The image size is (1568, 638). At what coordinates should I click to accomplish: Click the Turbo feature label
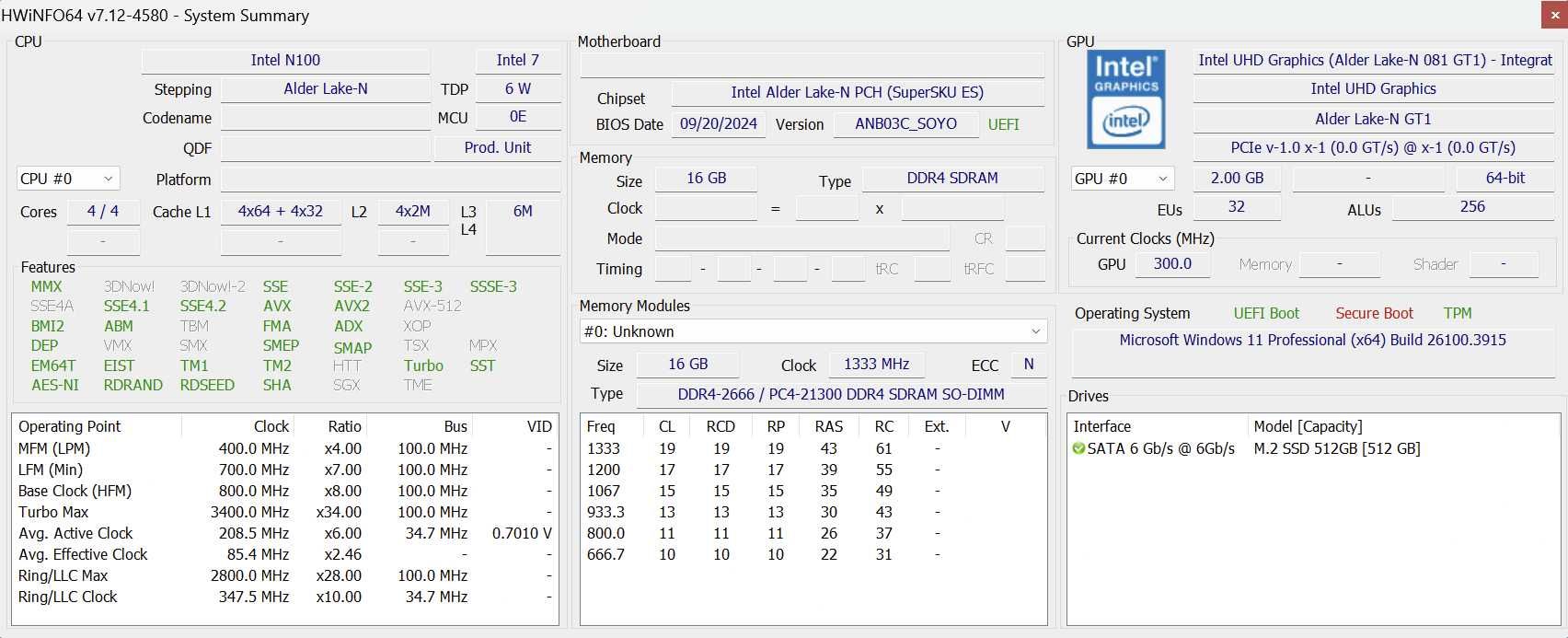click(x=423, y=365)
